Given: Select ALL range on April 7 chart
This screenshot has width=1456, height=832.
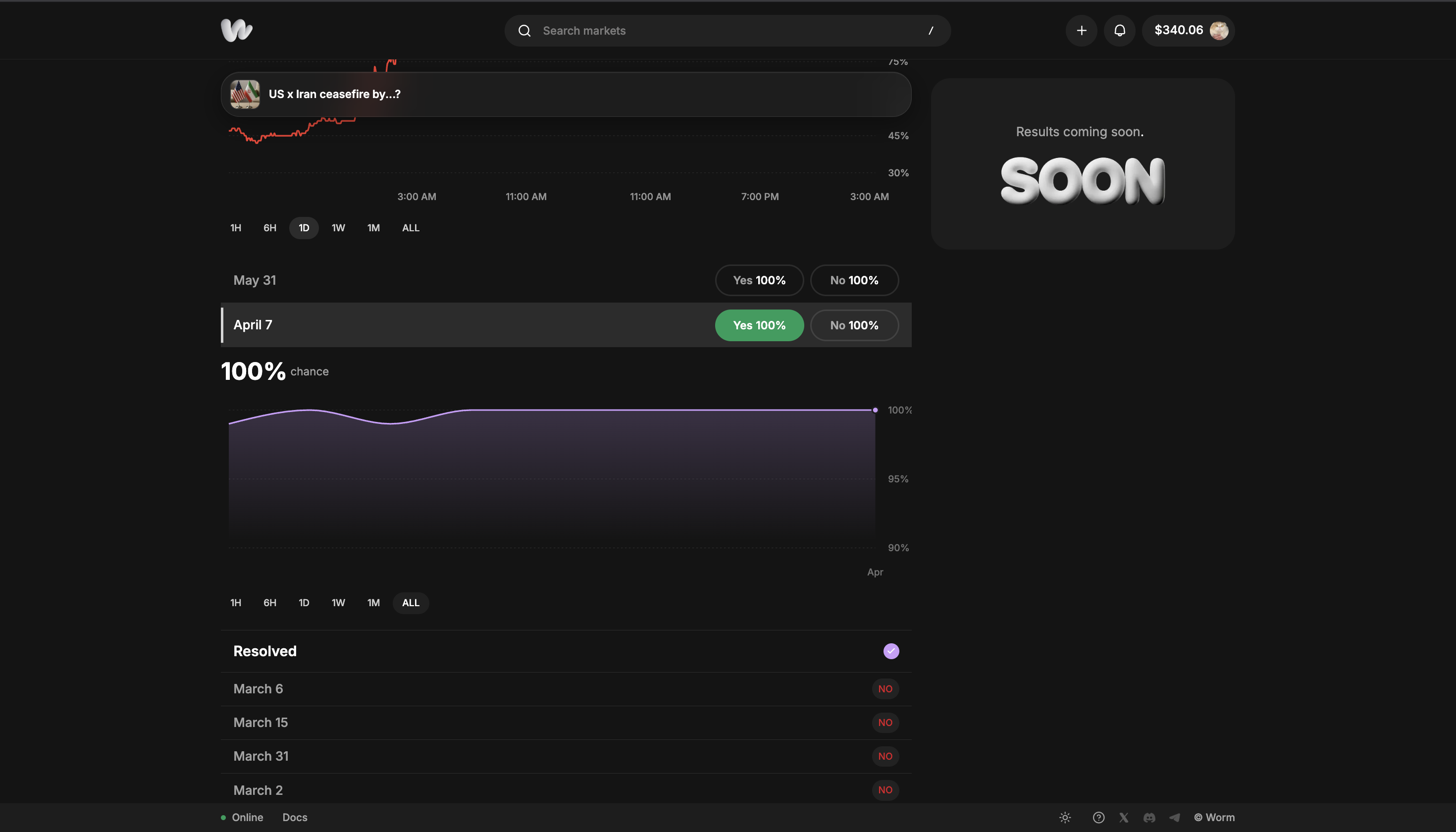Looking at the screenshot, I should [411, 603].
